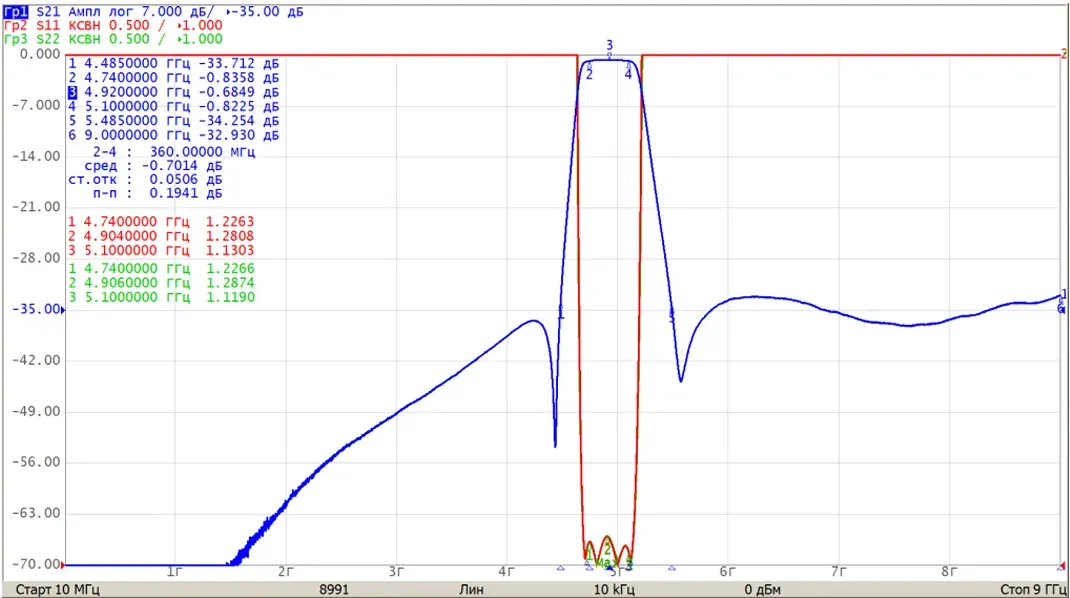Click the 0 дБм power level field
This screenshot has width=1070, height=598.
click(762, 589)
